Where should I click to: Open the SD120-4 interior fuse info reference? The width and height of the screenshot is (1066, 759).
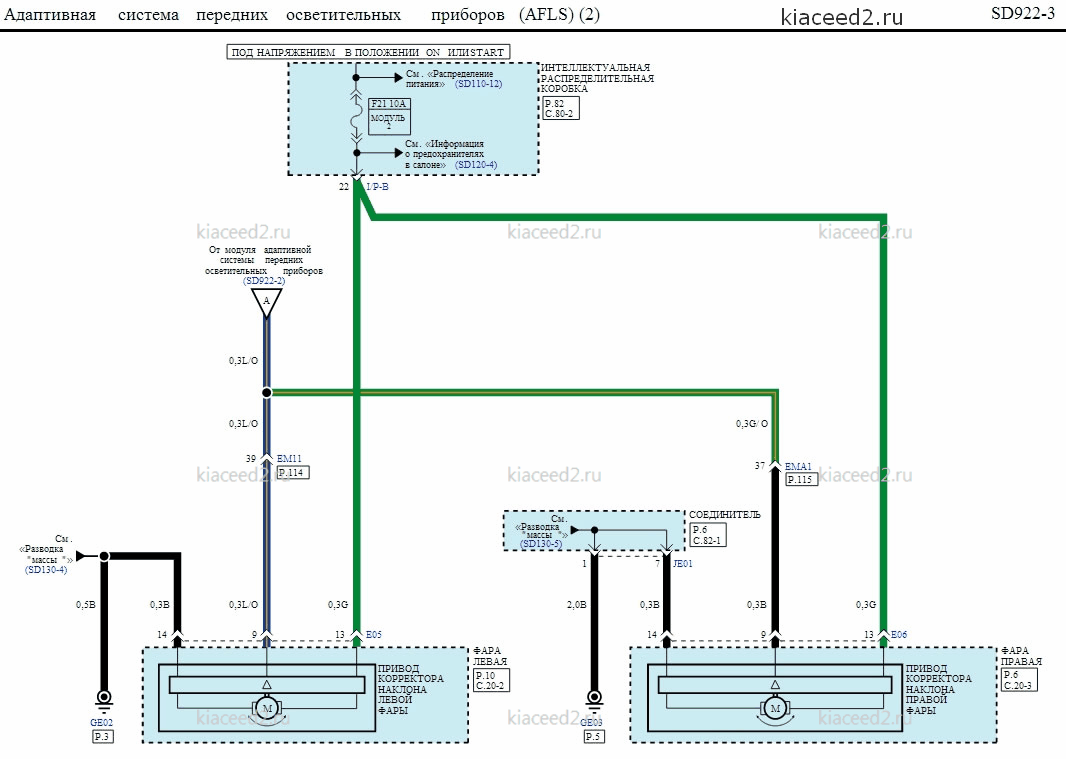tap(476, 165)
